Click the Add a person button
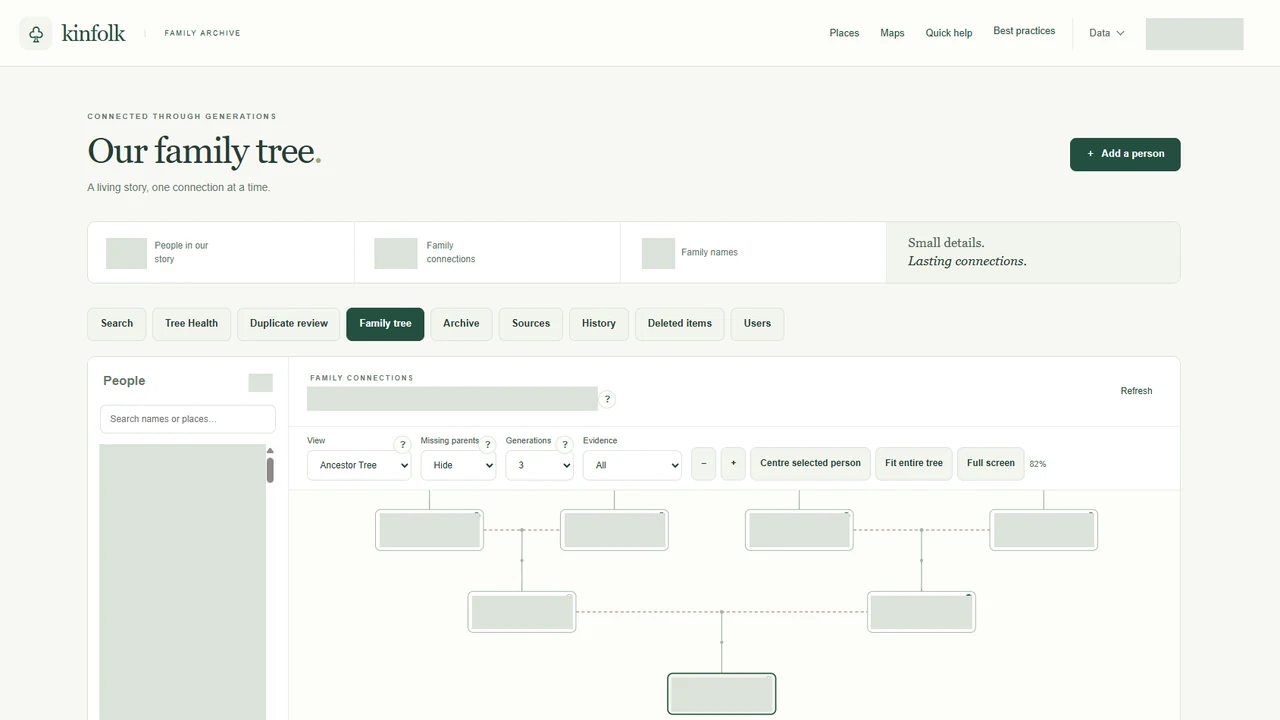Viewport: 1280px width, 720px height. [1125, 154]
